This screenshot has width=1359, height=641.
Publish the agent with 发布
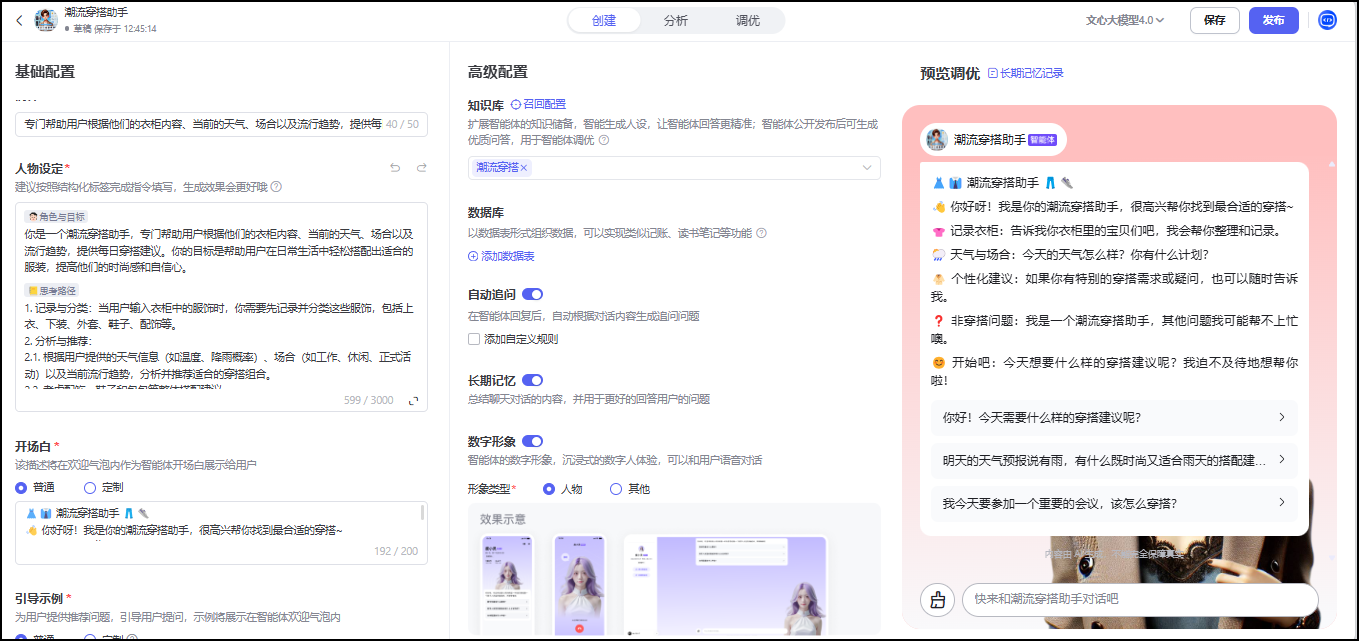tap(1274, 20)
